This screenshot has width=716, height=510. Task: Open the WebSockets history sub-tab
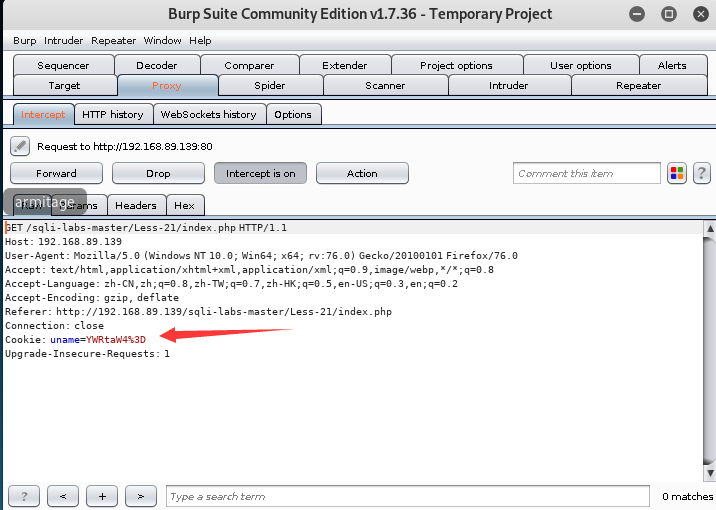click(209, 114)
